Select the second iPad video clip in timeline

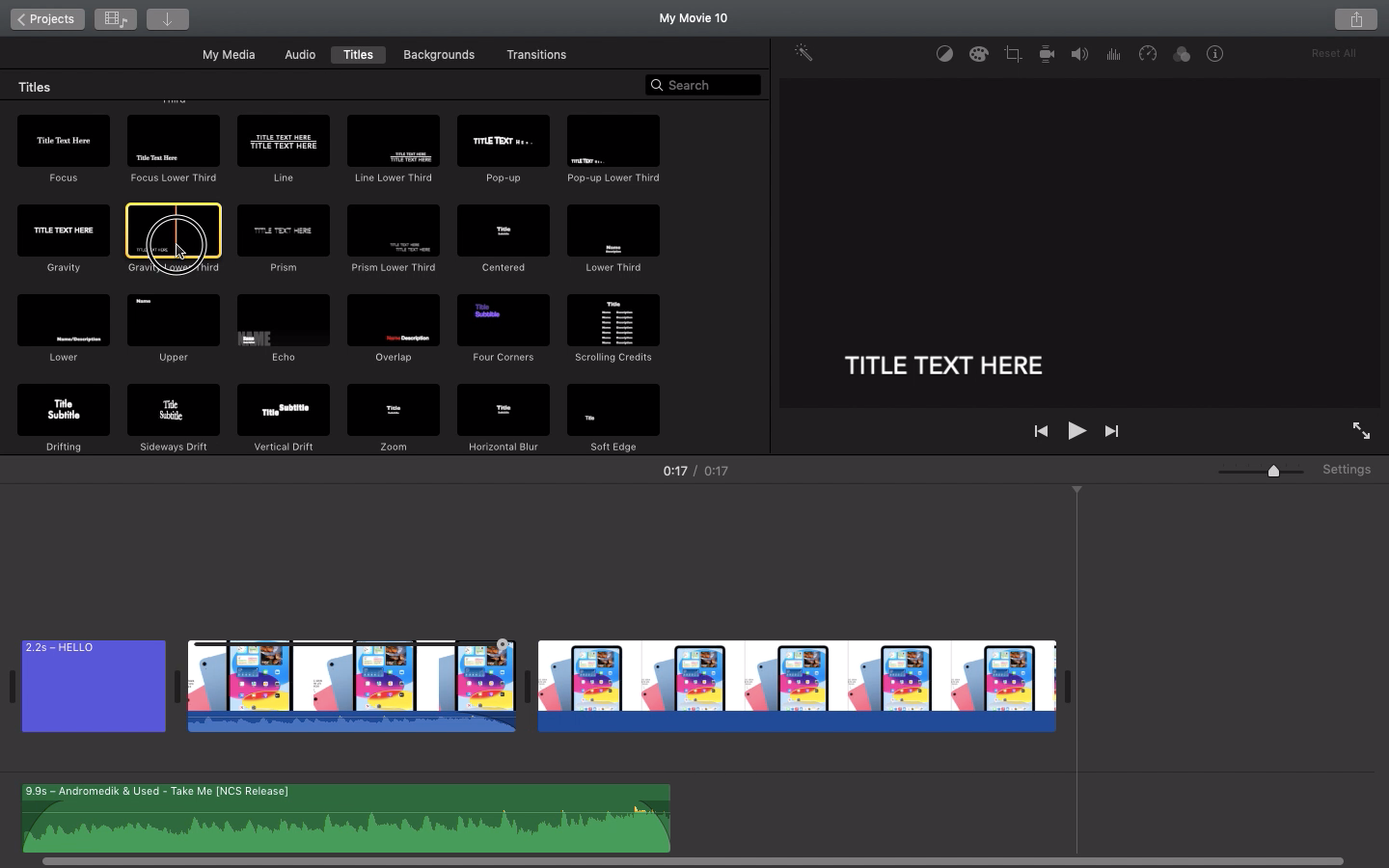coord(797,686)
